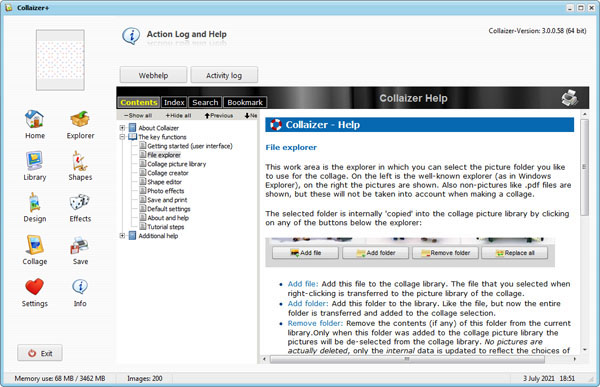The width and height of the screenshot is (600, 387).
Task: Switch to the Bookmark tab
Action: point(245,102)
